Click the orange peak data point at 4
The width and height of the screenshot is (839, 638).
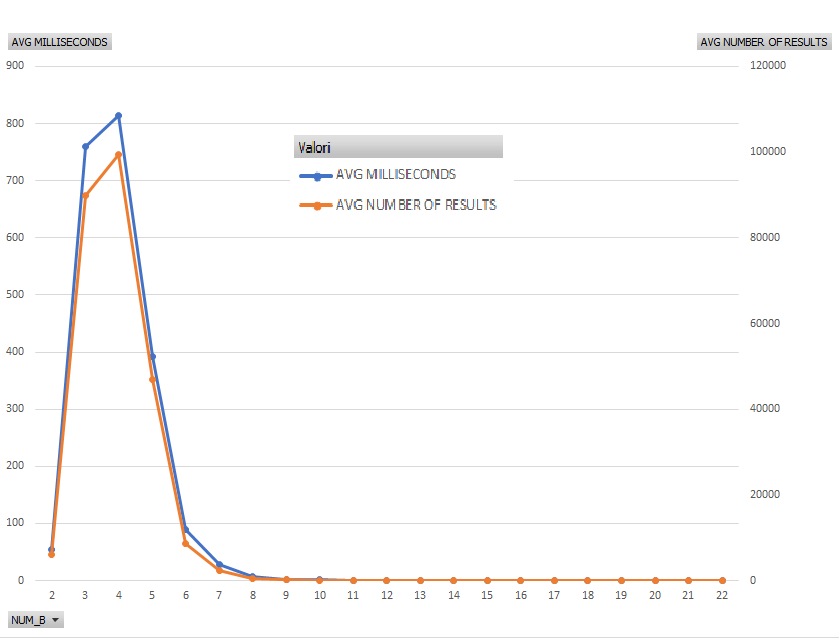tap(119, 155)
